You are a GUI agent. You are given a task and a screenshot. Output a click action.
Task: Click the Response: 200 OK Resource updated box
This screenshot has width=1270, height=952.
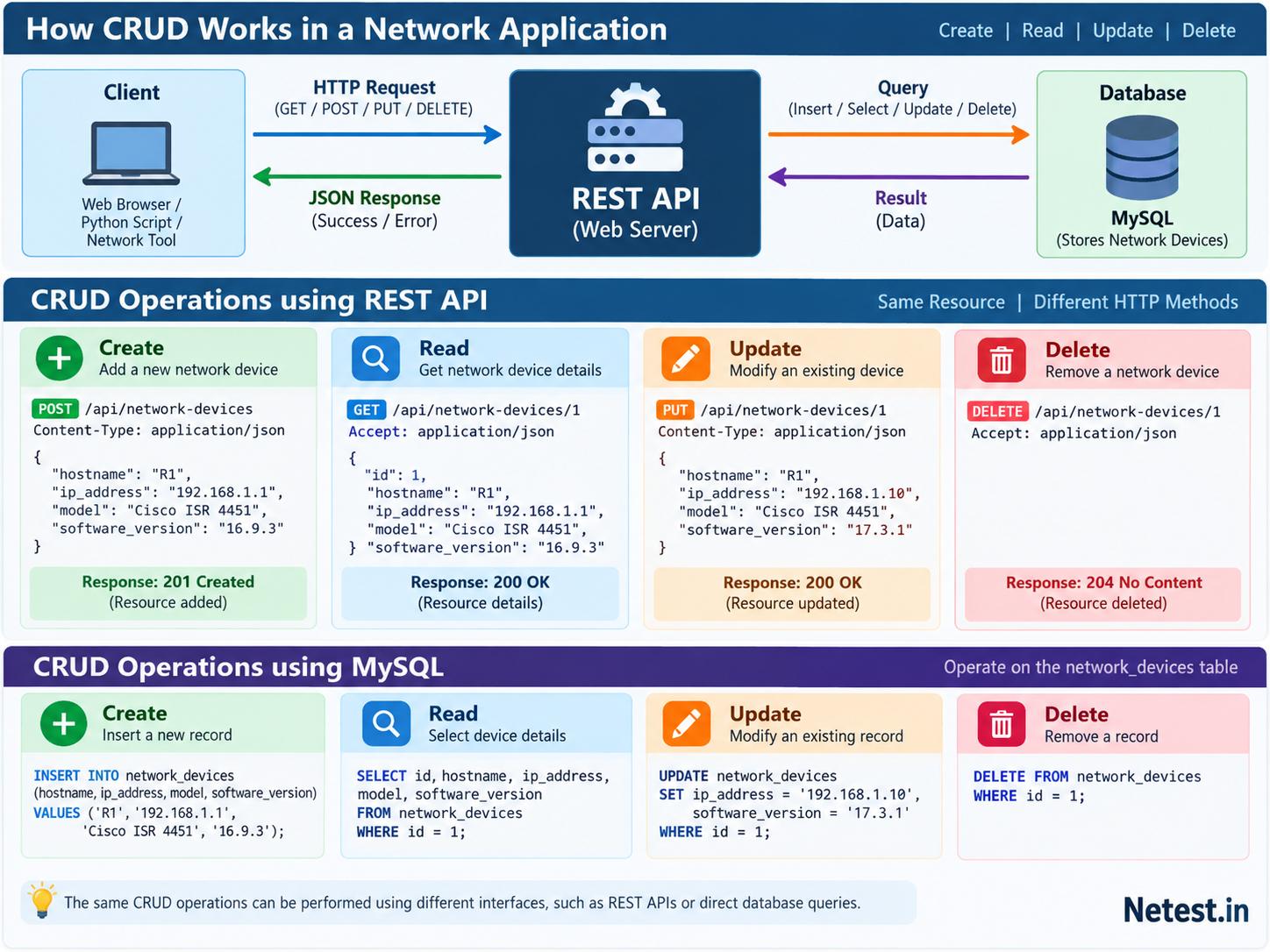pyautogui.click(x=792, y=593)
